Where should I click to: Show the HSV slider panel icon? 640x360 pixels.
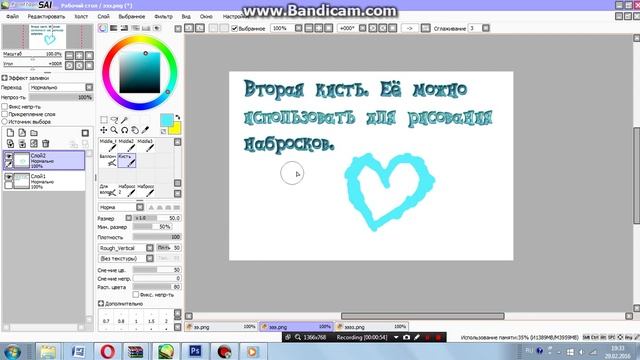(x=124, y=28)
